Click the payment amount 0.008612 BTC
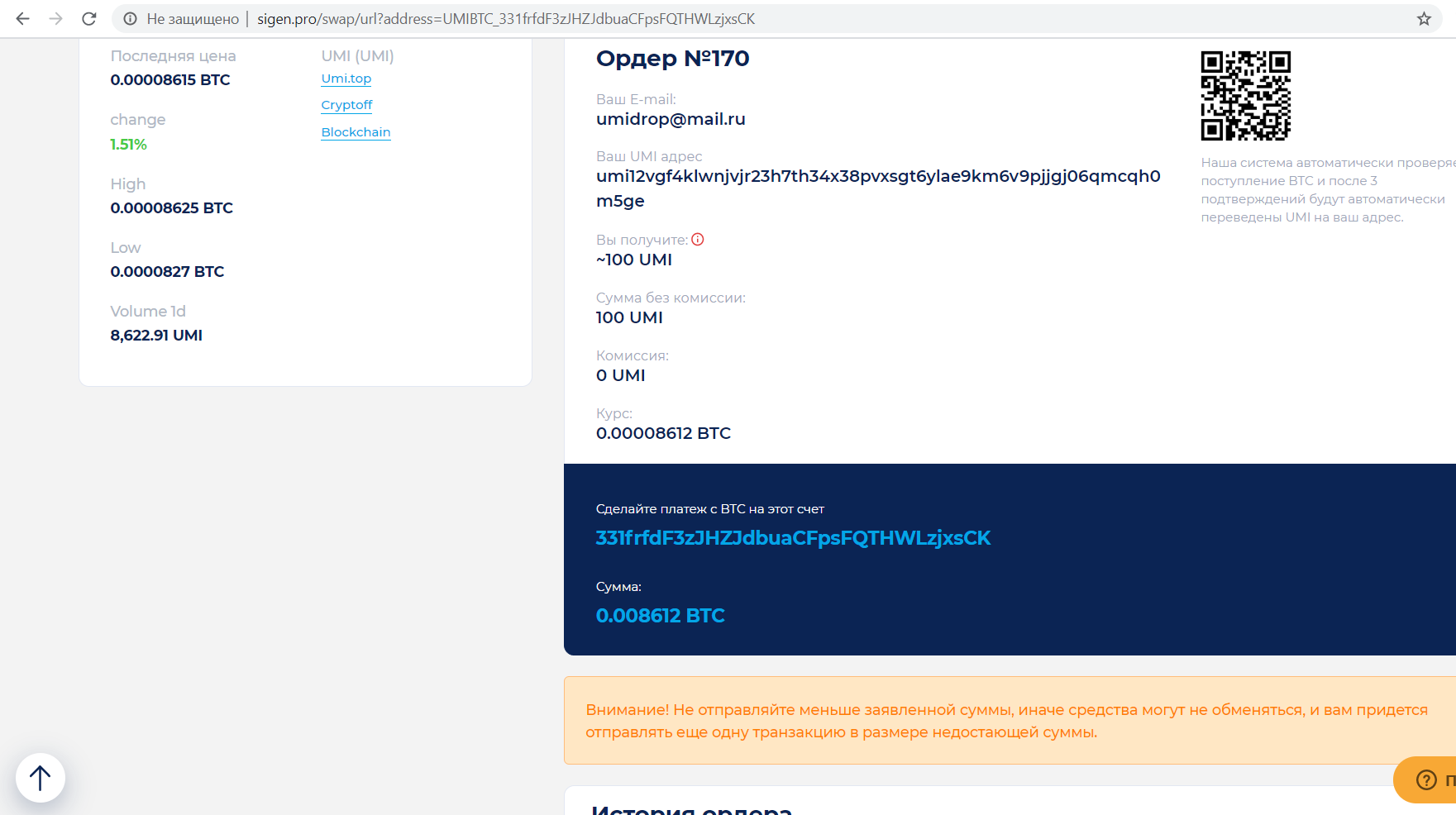This screenshot has height=815, width=1456. click(660, 616)
